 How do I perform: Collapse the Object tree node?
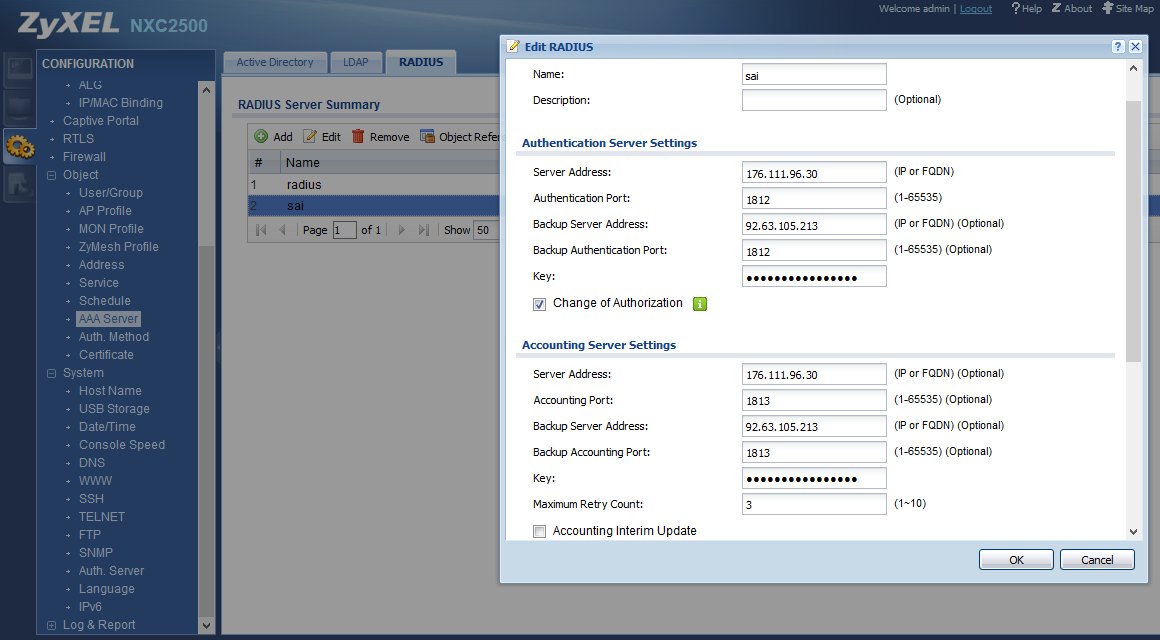click(52, 175)
